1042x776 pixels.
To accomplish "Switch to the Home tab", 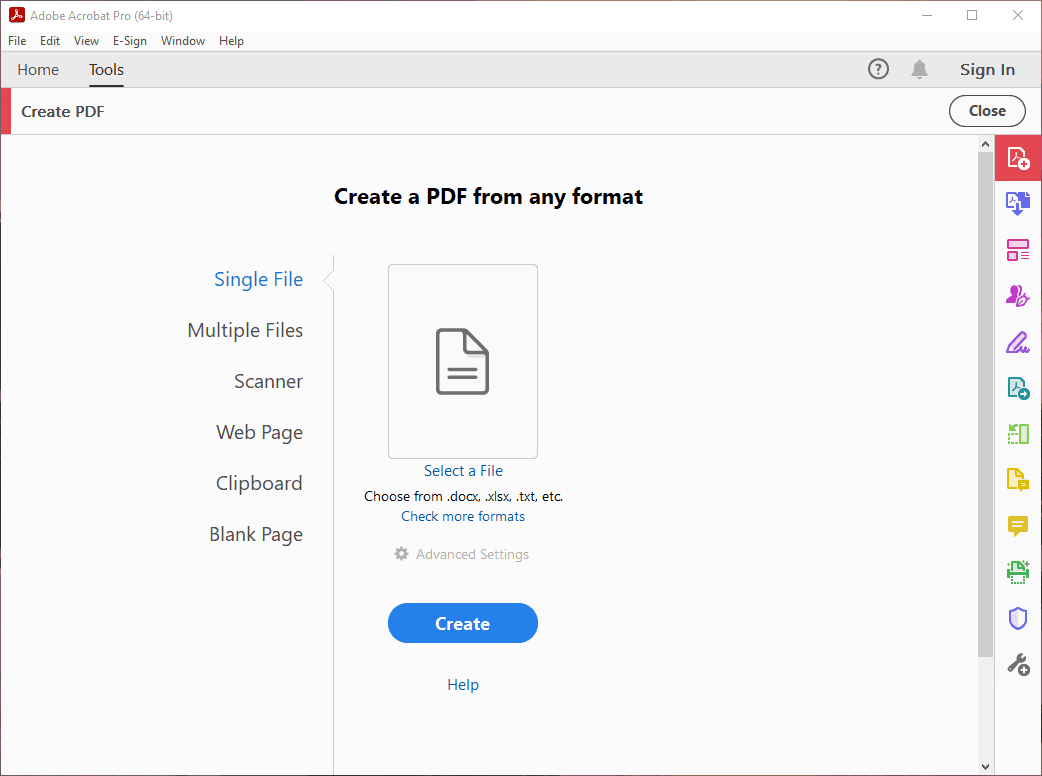I will pyautogui.click(x=38, y=70).
